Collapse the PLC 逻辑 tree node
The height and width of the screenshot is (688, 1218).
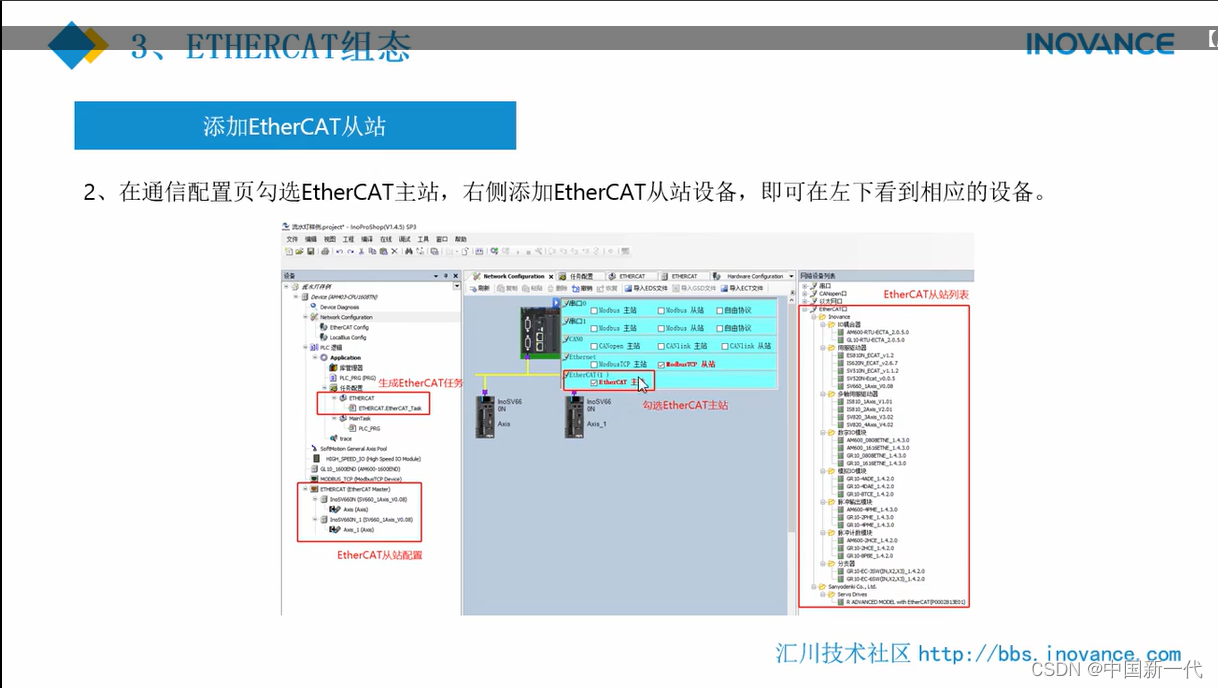(306, 347)
